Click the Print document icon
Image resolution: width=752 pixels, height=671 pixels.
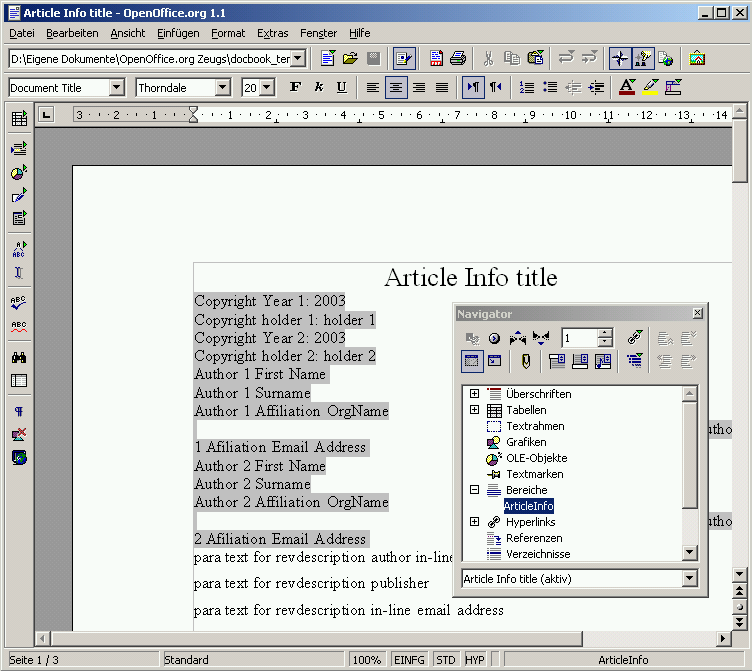[457, 58]
